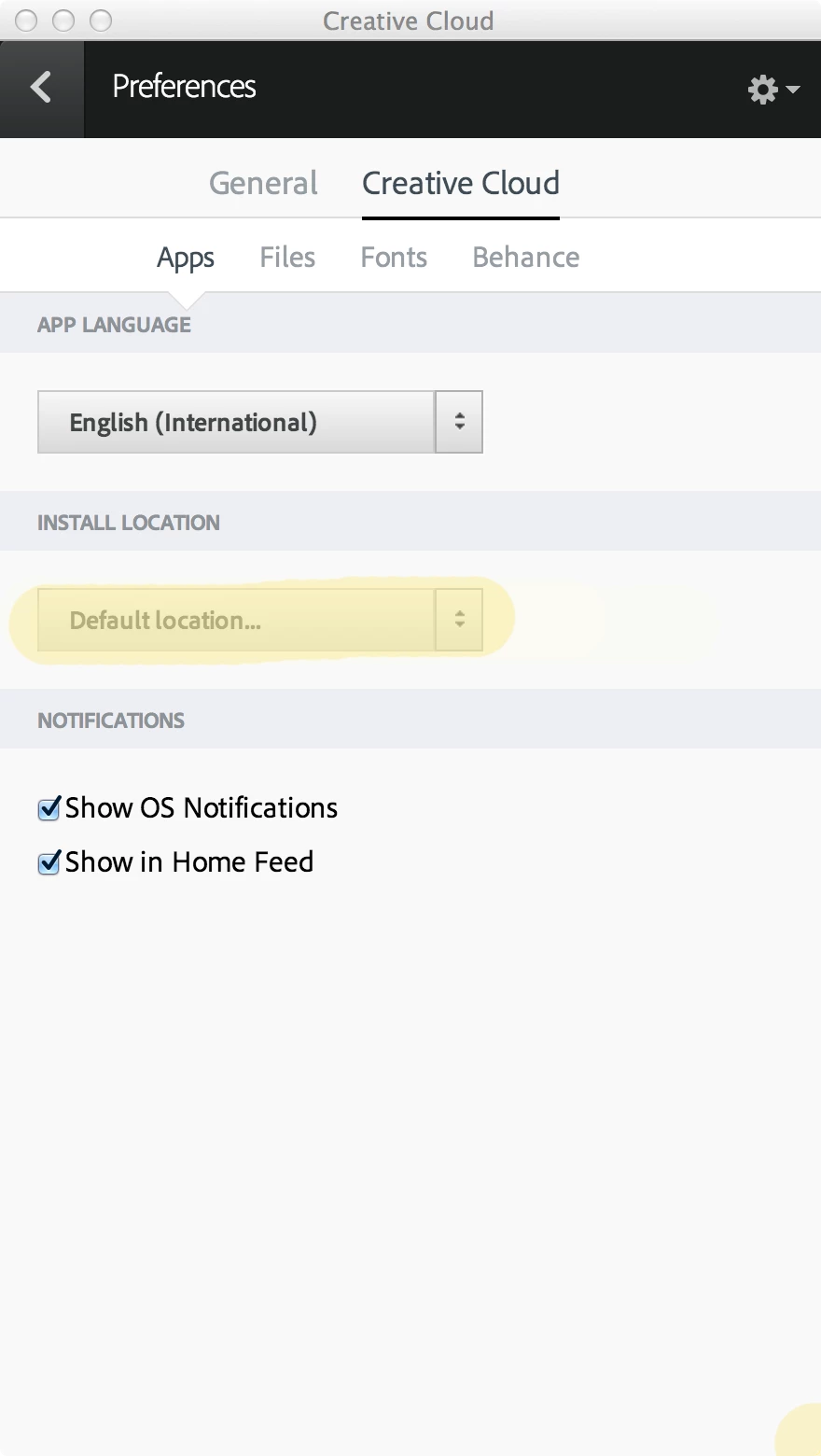Open the Files sub-tab
This screenshot has height=1456, width=821.
pos(287,258)
